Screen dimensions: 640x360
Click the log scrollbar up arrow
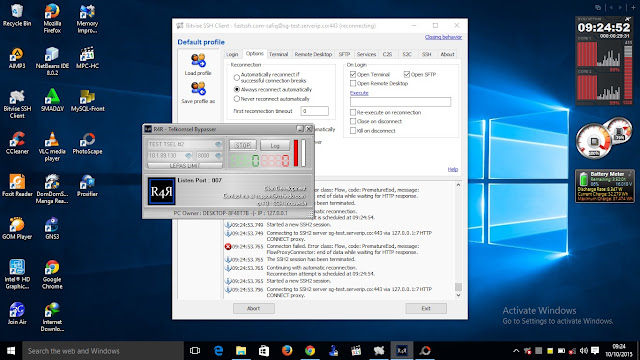(x=458, y=185)
